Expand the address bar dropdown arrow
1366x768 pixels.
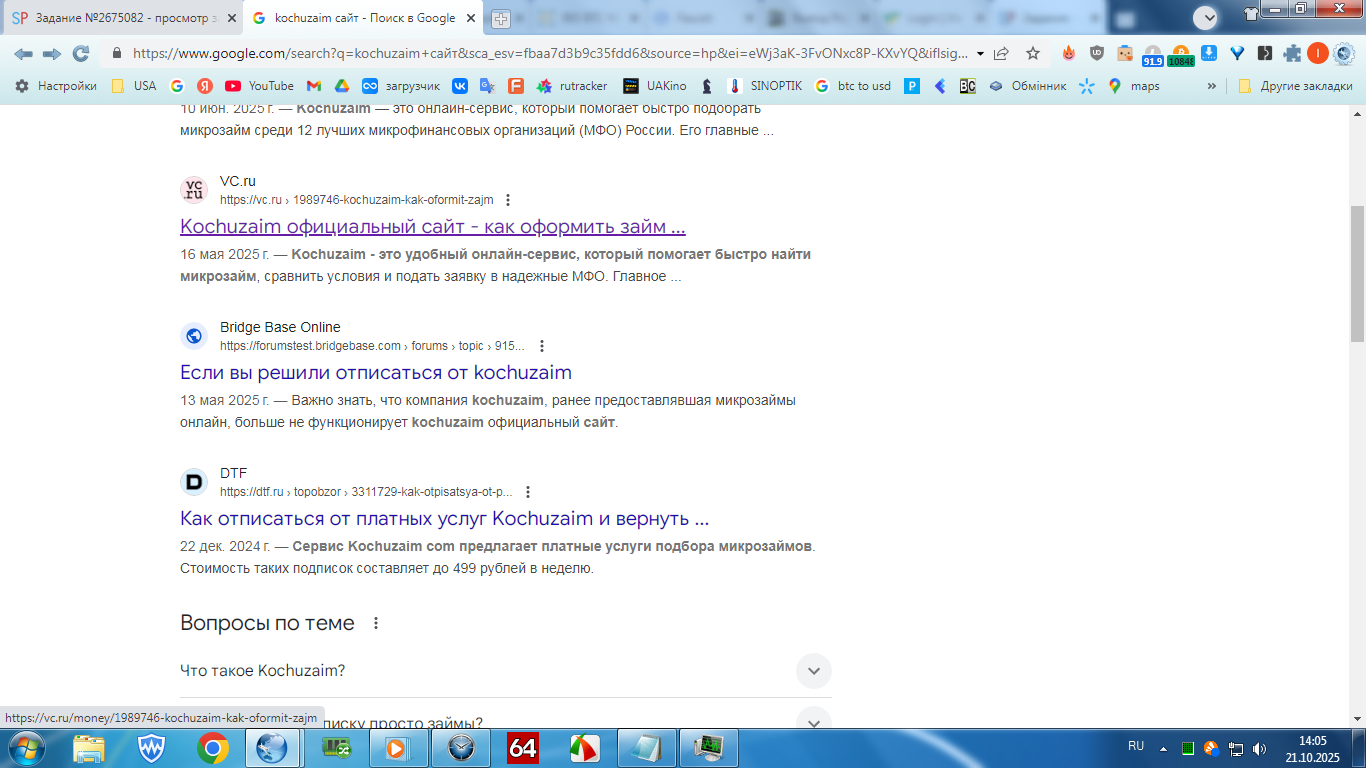point(980,54)
